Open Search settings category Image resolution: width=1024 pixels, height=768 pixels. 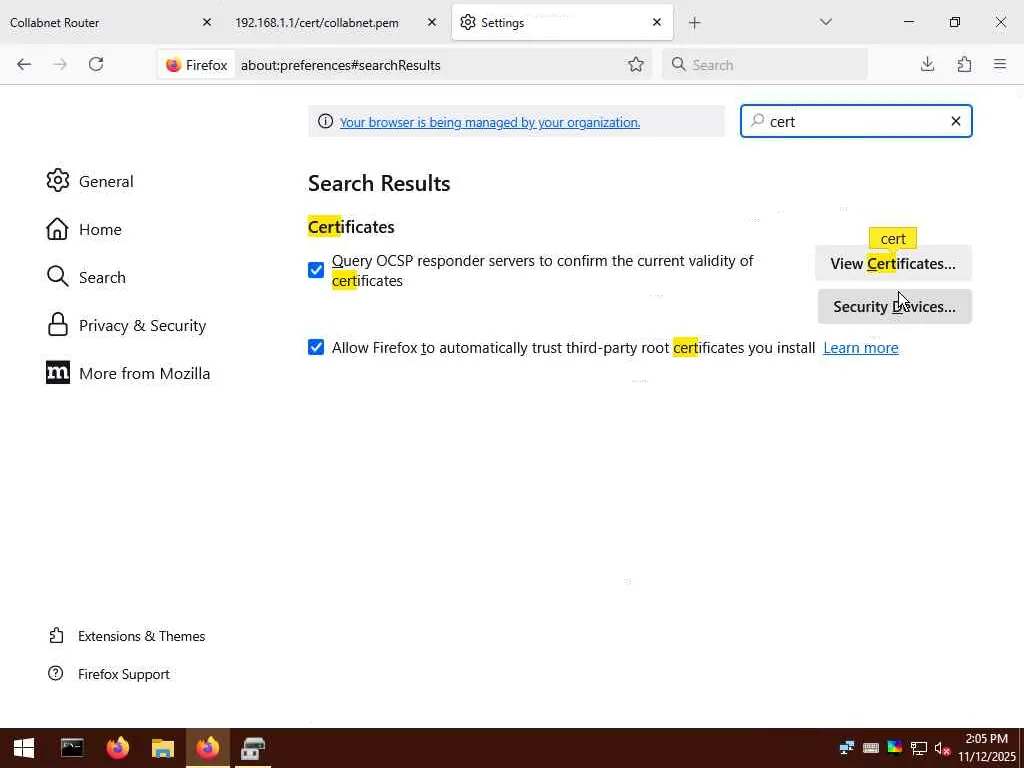click(x=86, y=277)
